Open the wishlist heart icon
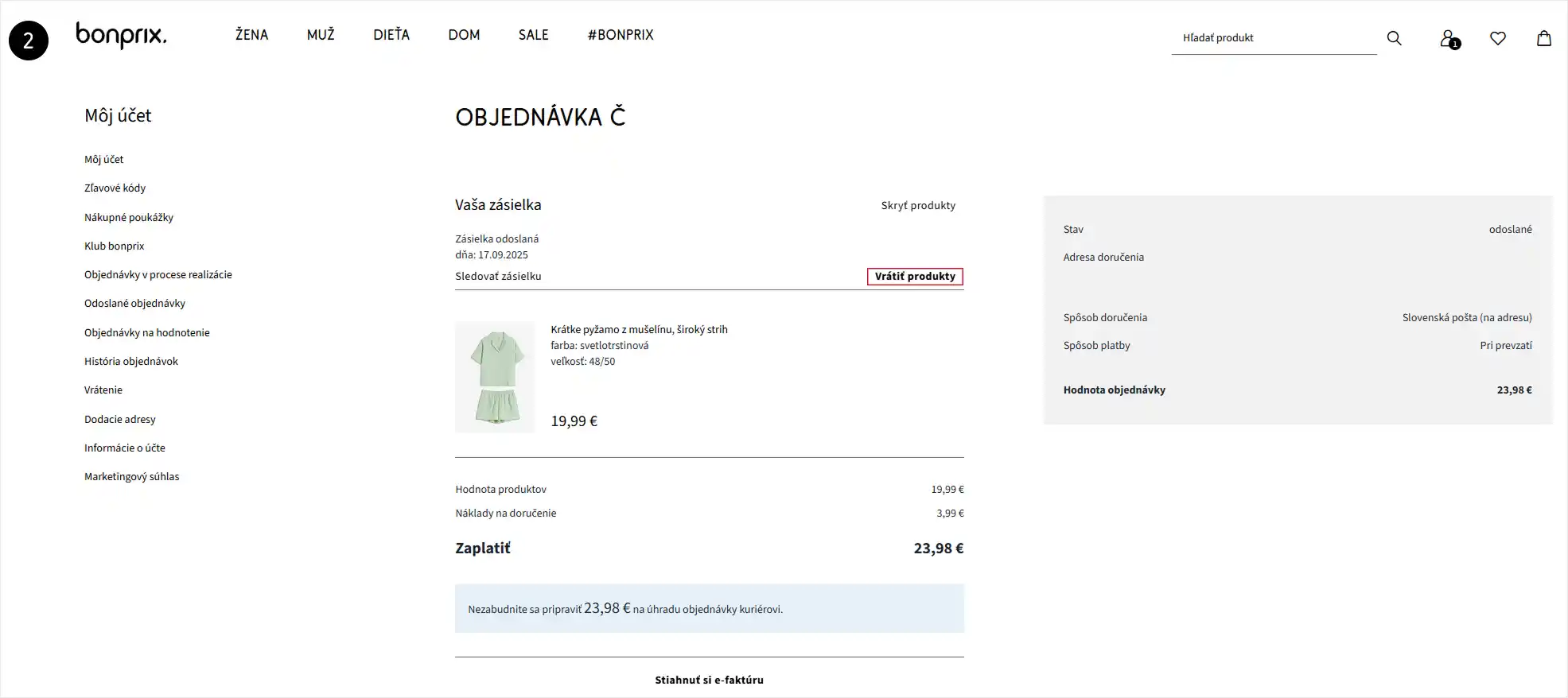1568x698 pixels. (x=1497, y=38)
